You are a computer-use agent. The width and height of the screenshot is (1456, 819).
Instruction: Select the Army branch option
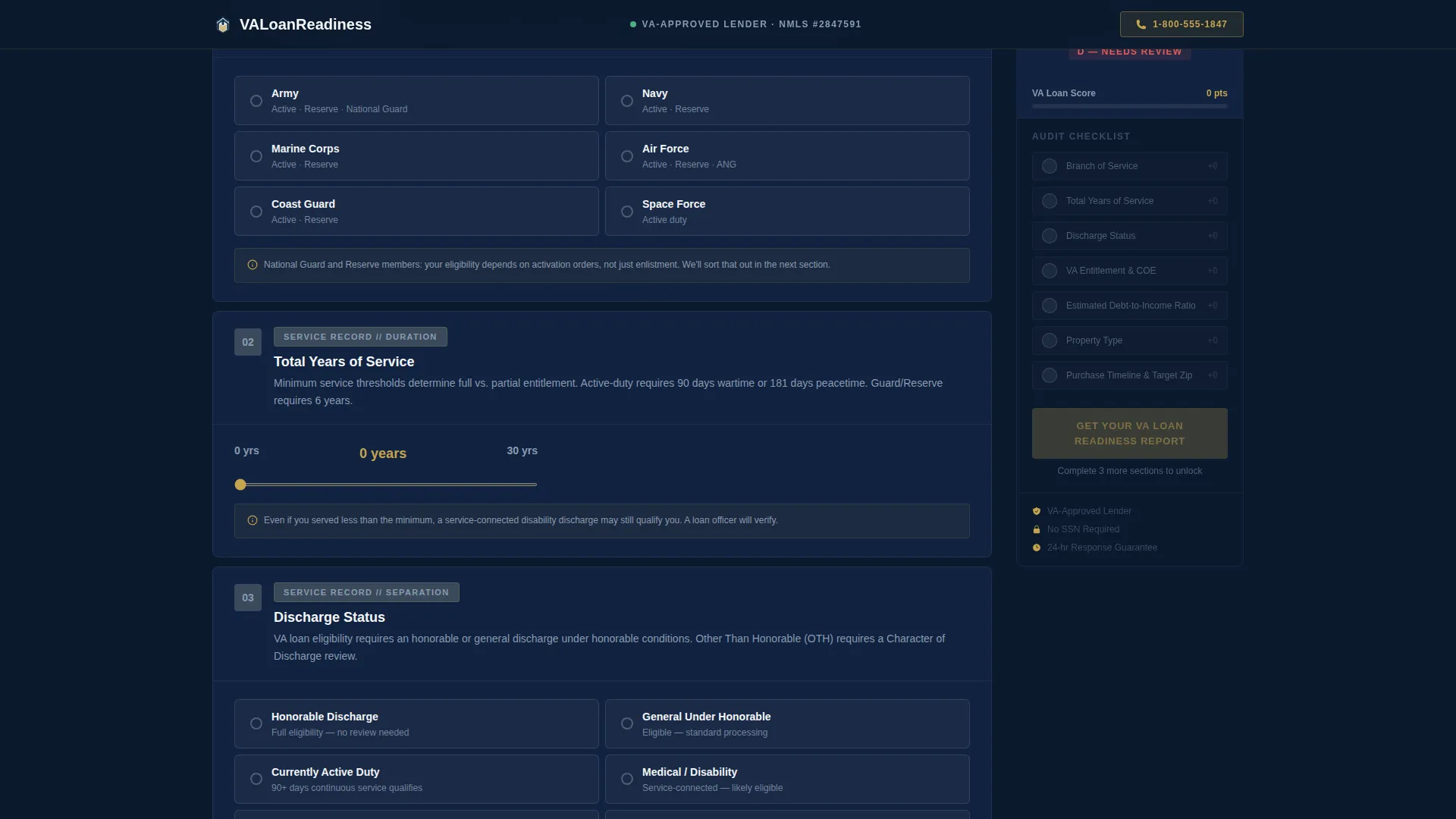tap(416, 101)
